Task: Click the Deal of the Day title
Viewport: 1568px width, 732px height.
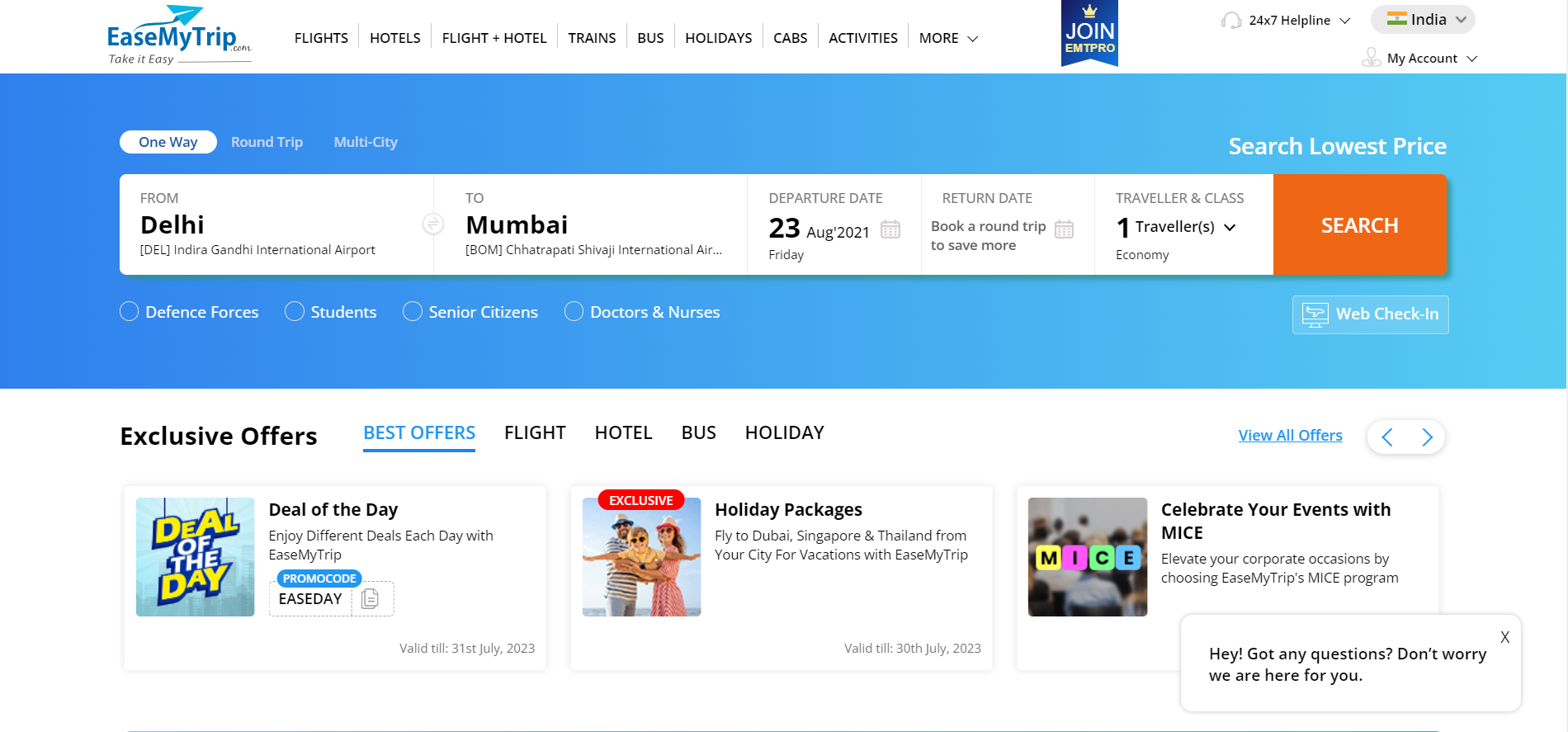Action: click(x=333, y=509)
